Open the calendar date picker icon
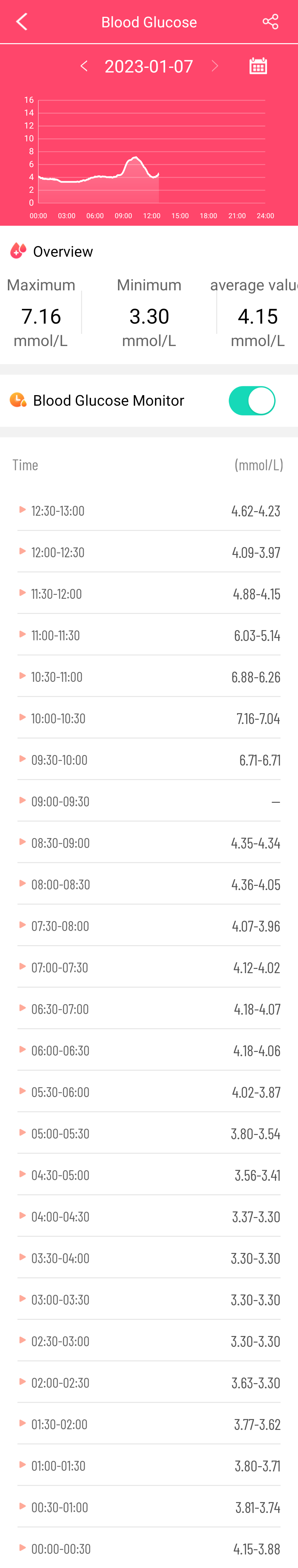Viewport: 298px width, 1568px height. [x=258, y=66]
